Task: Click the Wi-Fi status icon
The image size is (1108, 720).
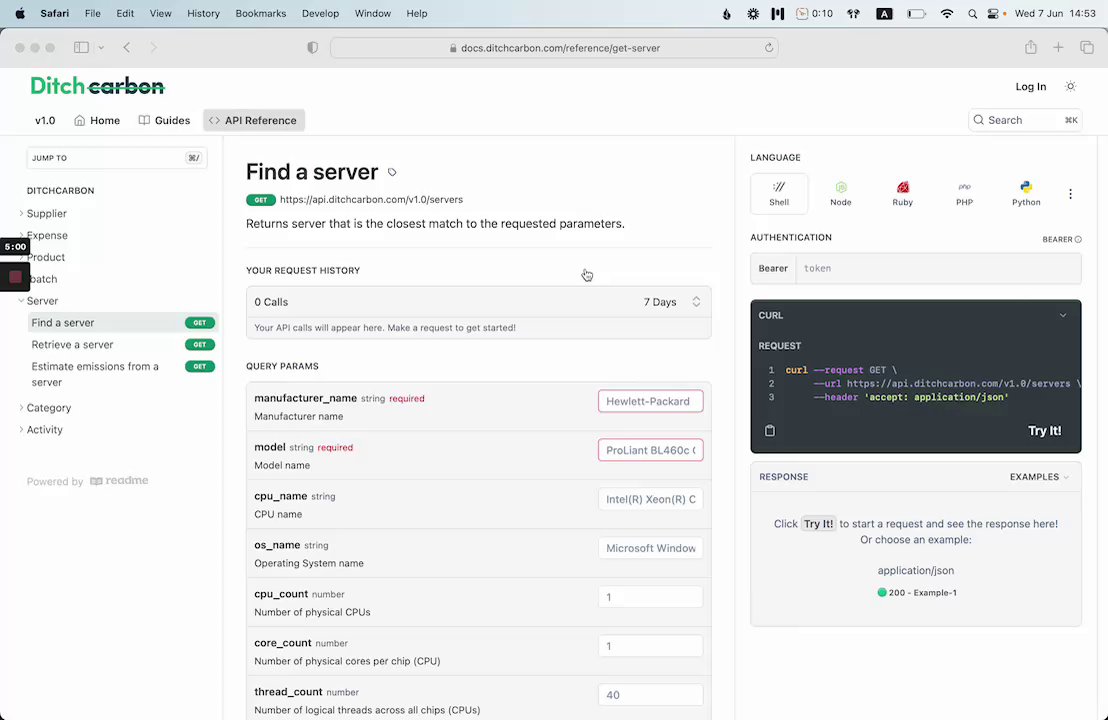Action: tap(946, 13)
